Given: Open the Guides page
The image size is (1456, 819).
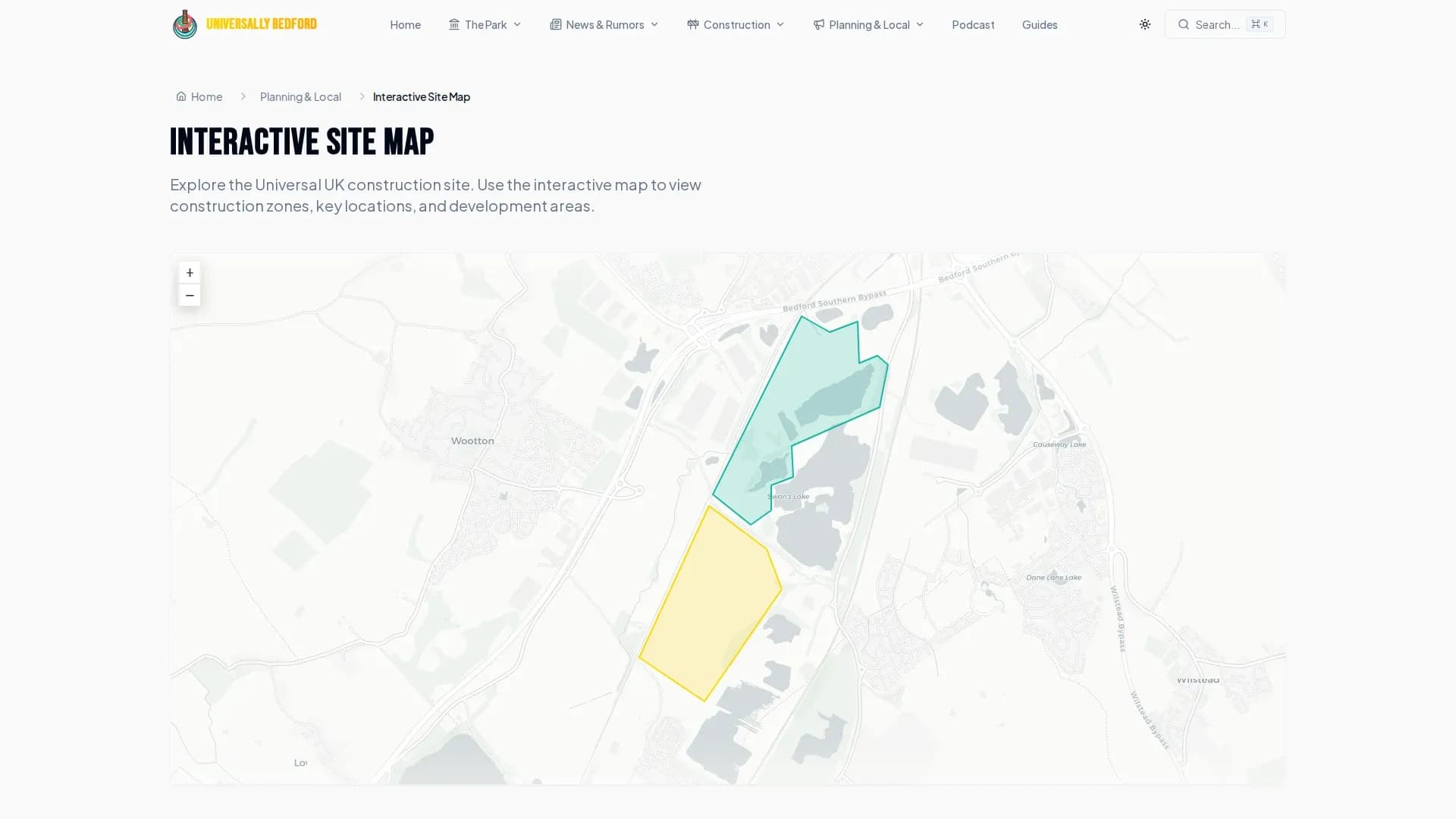Looking at the screenshot, I should (x=1040, y=24).
